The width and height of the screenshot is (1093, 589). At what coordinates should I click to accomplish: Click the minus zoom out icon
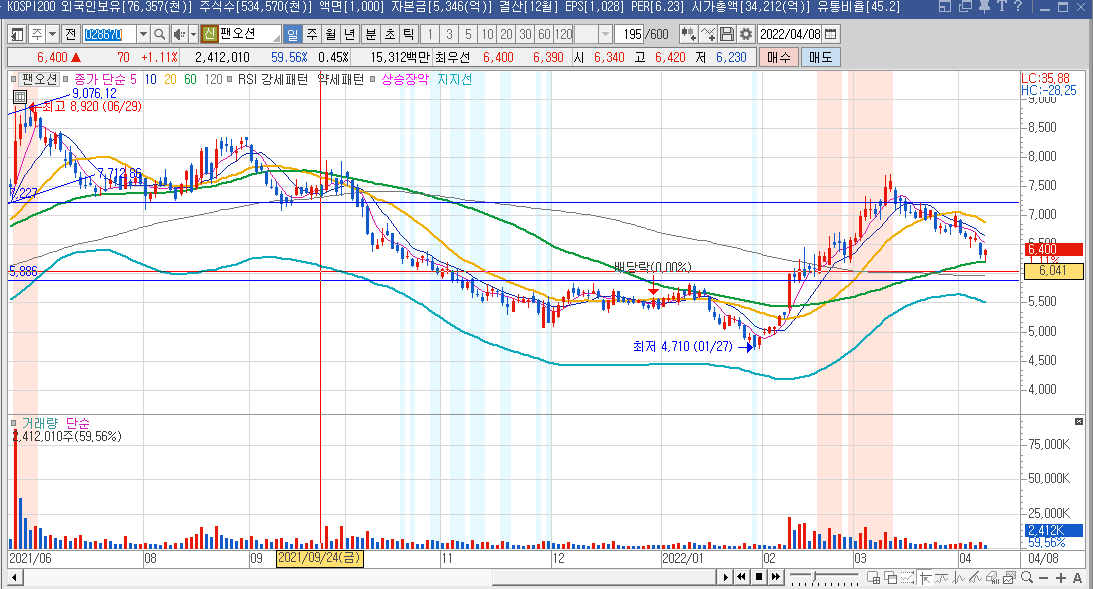pyautogui.click(x=1044, y=578)
